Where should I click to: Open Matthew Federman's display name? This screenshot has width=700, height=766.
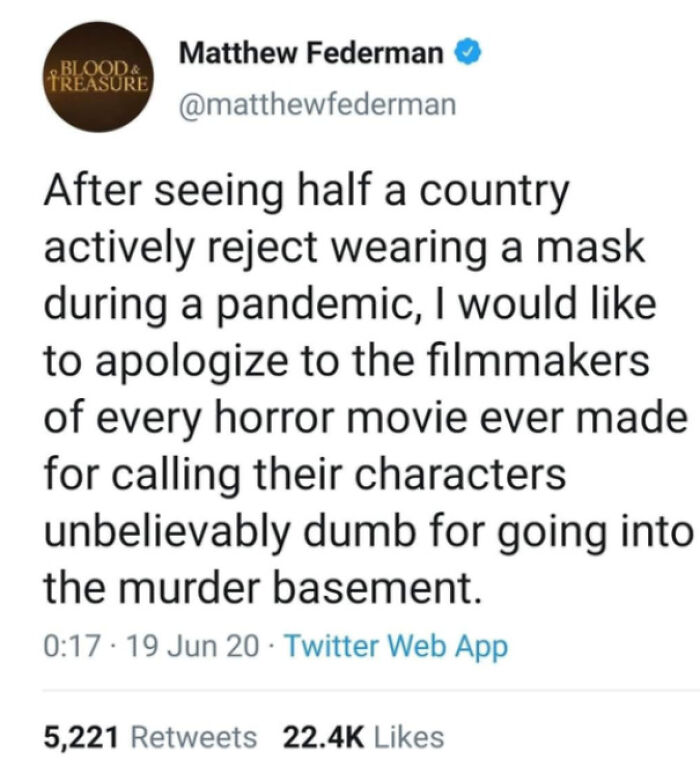coord(311,53)
